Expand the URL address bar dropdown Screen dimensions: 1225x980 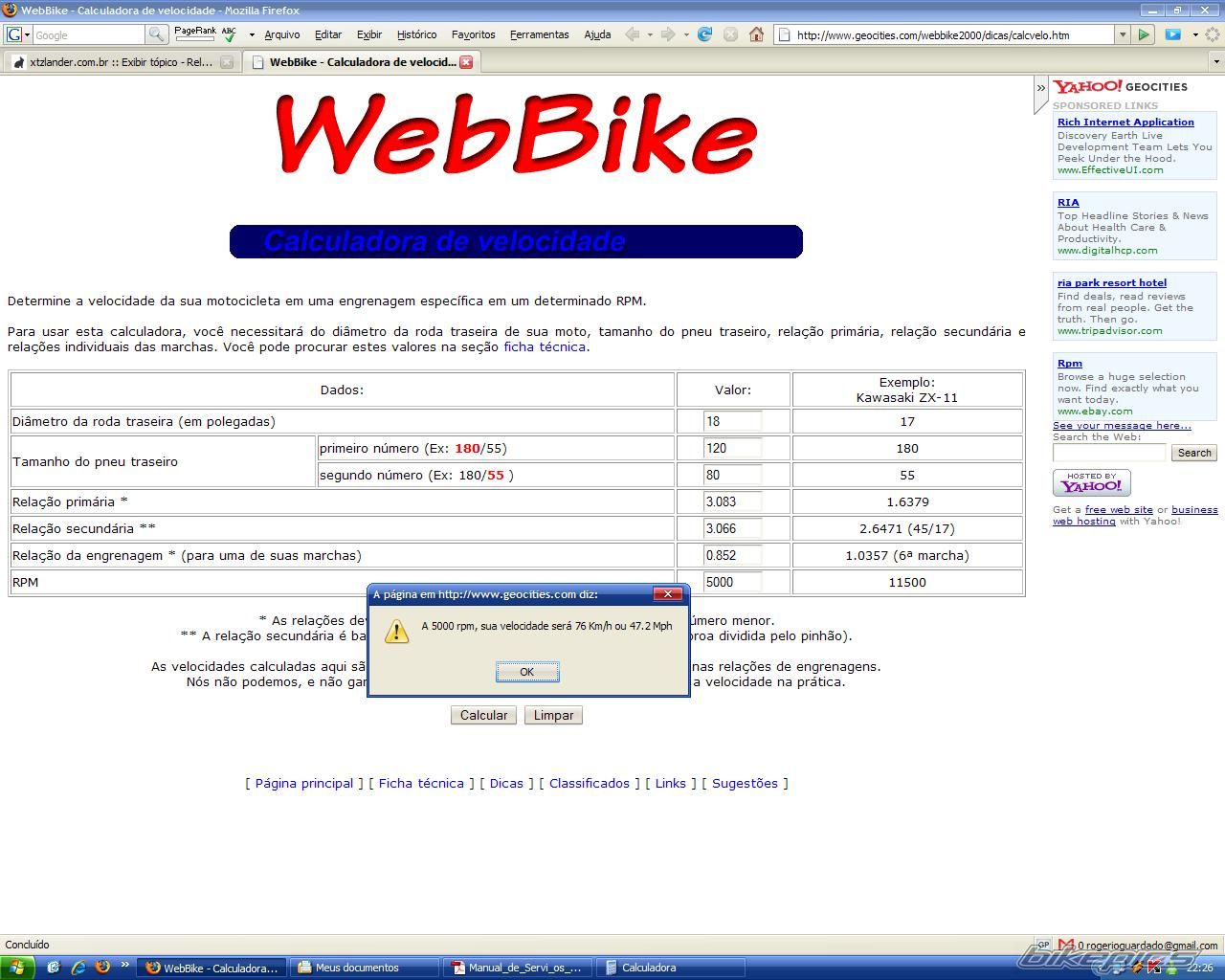(1123, 34)
